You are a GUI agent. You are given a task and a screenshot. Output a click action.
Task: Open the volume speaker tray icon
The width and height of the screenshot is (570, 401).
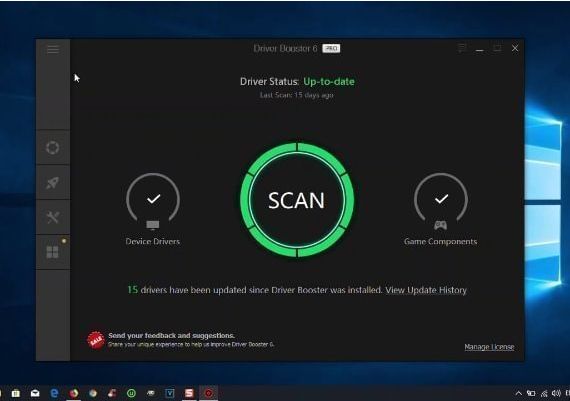(556, 393)
